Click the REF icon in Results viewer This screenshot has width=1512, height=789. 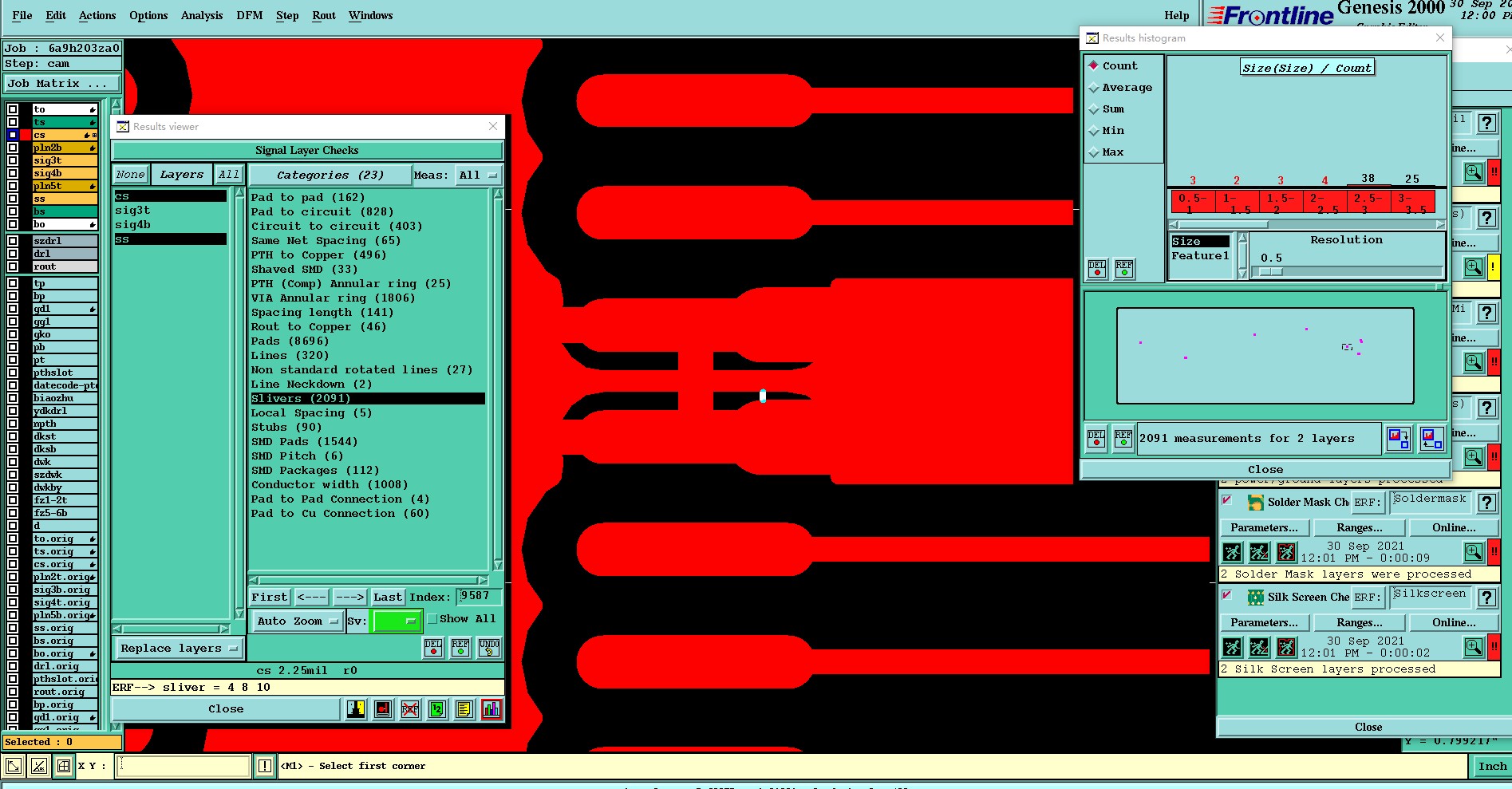(x=460, y=648)
